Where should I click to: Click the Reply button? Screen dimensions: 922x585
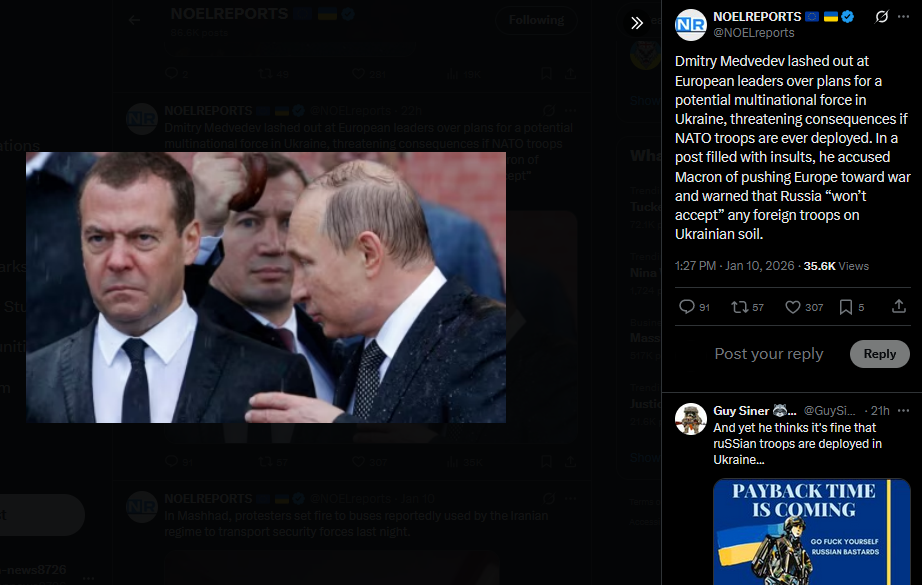coord(880,354)
